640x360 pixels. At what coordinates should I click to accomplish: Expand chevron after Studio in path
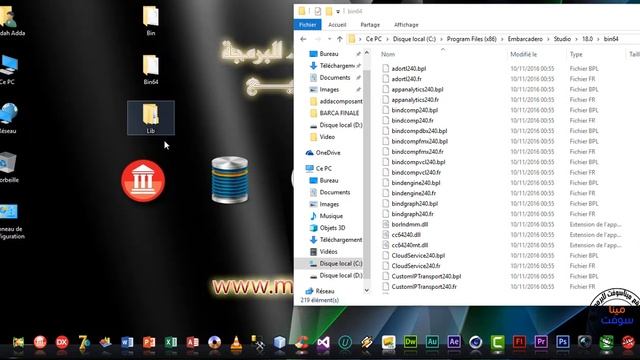(576, 39)
